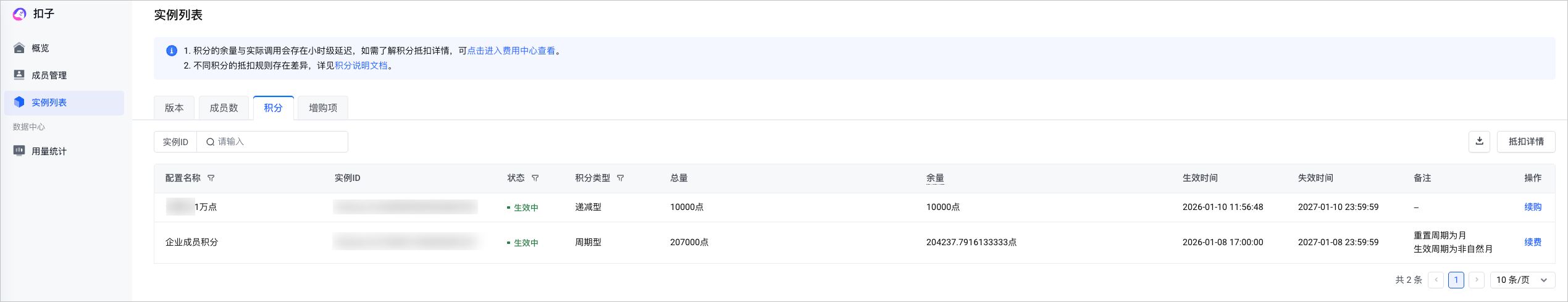
Task: Expand the 10 条/页 page size dropdown
Action: point(1522,280)
